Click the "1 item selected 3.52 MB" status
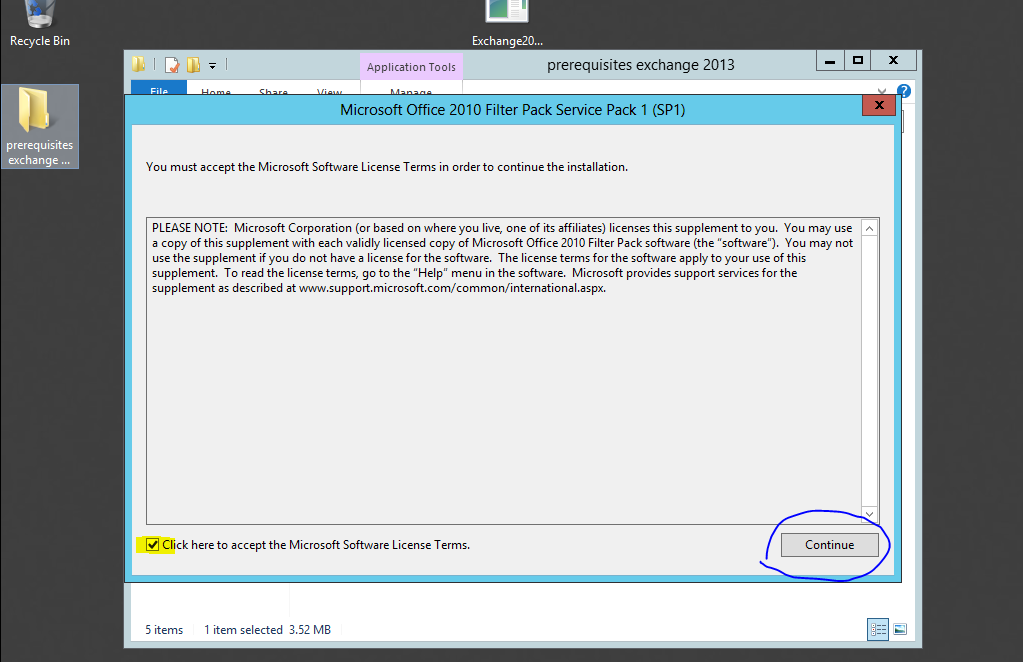The image size is (1023, 662). (x=267, y=629)
